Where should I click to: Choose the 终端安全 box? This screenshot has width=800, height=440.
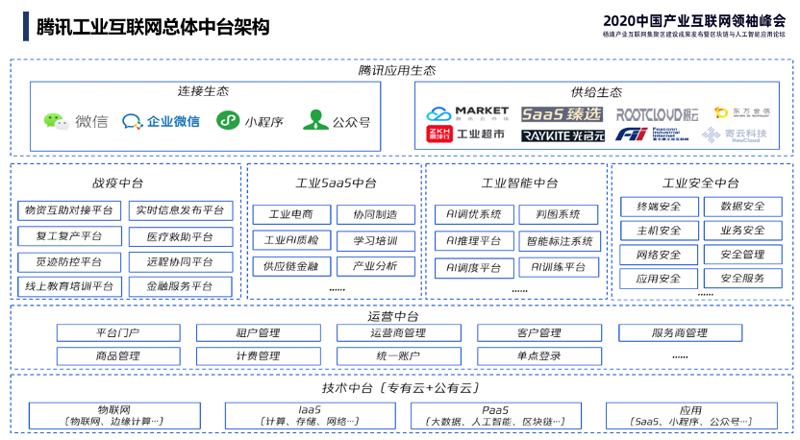tap(659, 207)
